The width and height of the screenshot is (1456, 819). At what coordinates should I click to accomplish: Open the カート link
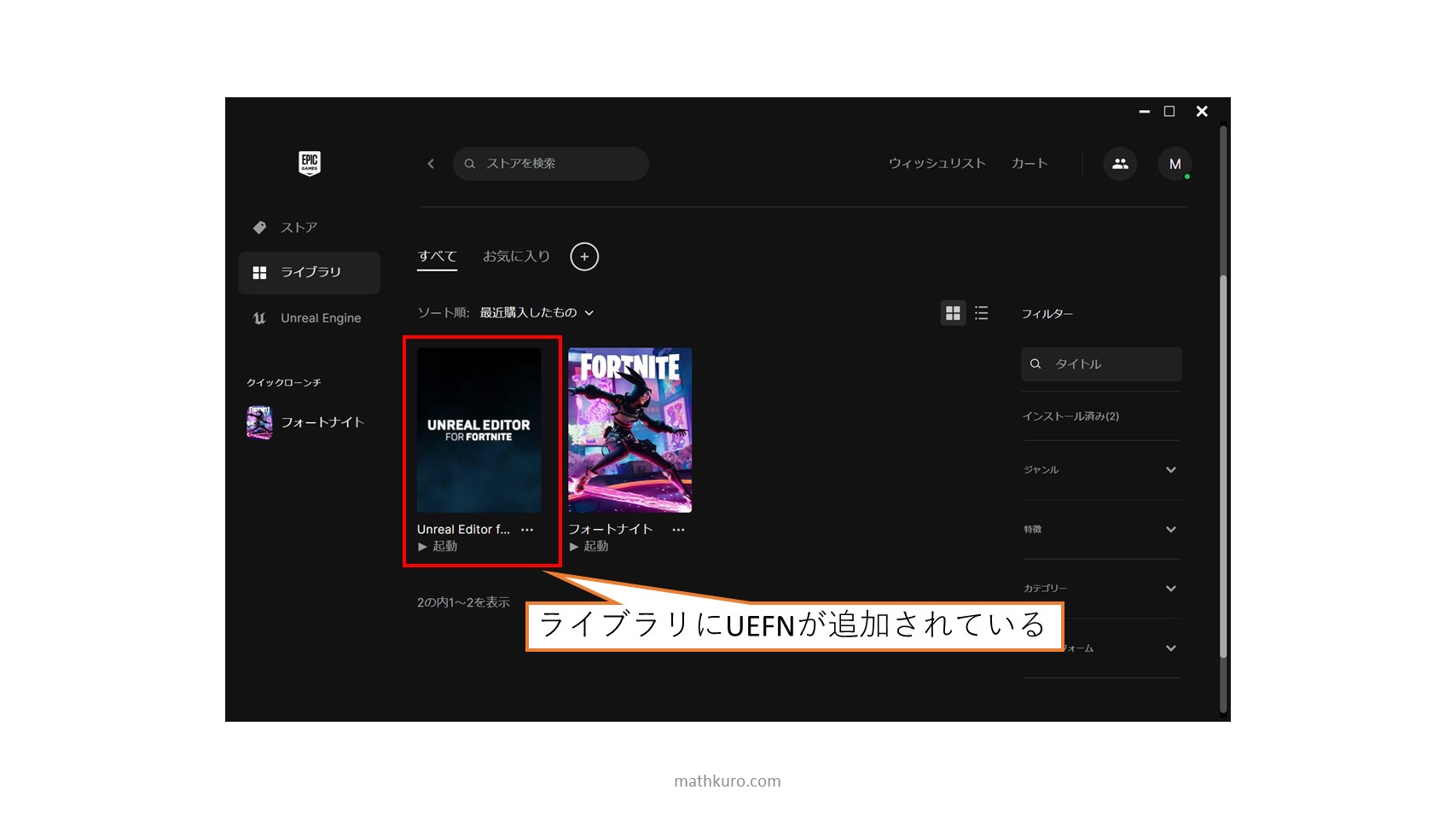[1029, 164]
